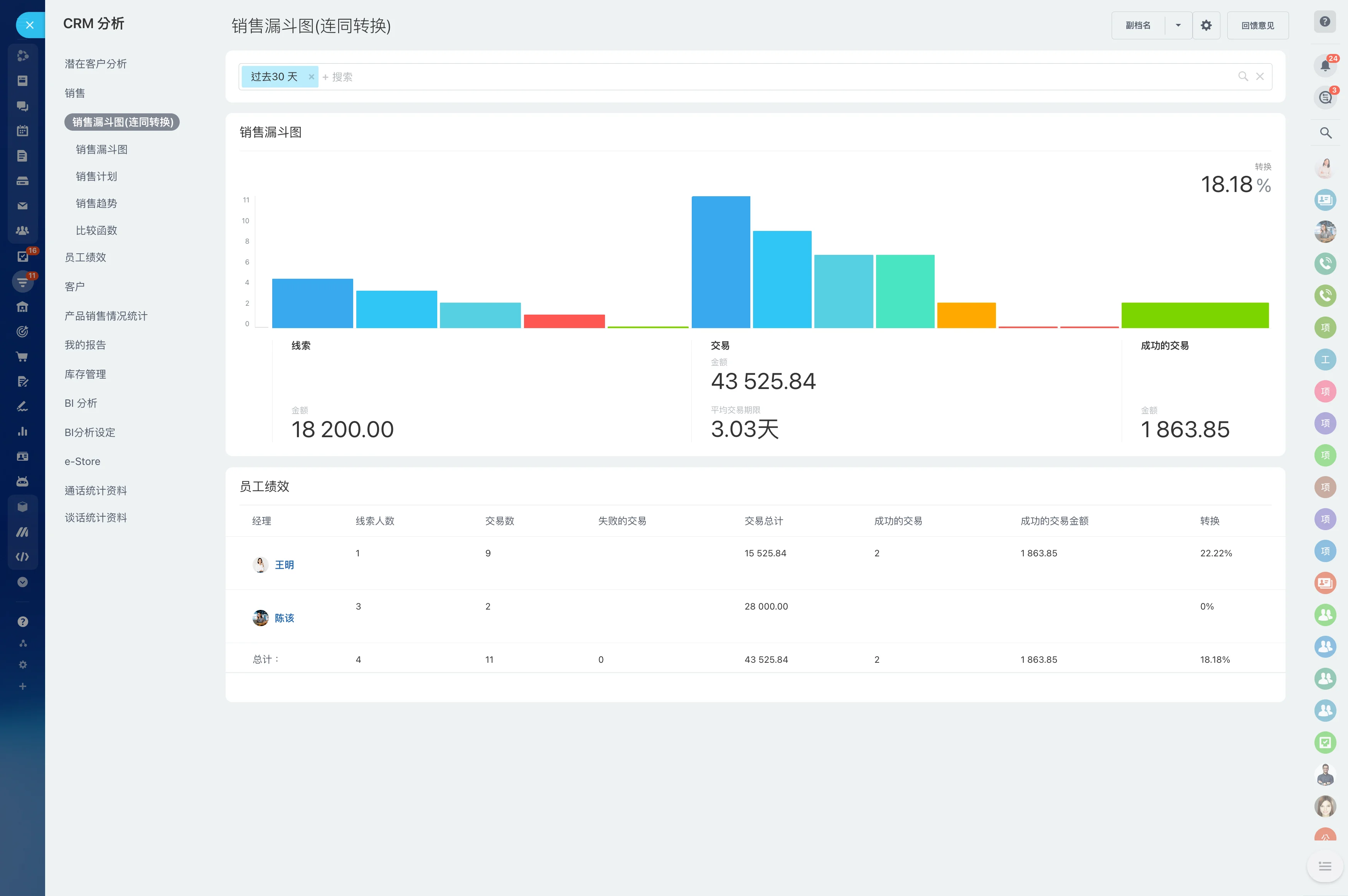The height and width of the screenshot is (896, 1348).
Task: Click the notifications bell icon
Action: click(1324, 65)
